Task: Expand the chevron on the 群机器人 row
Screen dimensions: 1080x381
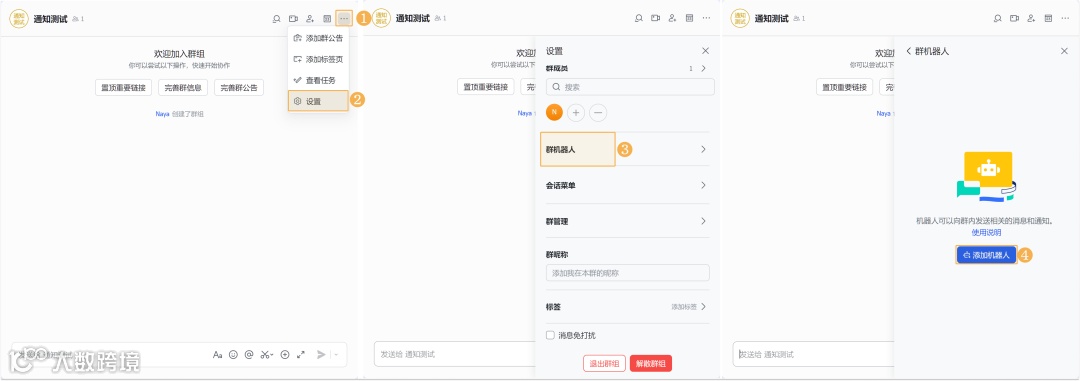Action: (703, 150)
